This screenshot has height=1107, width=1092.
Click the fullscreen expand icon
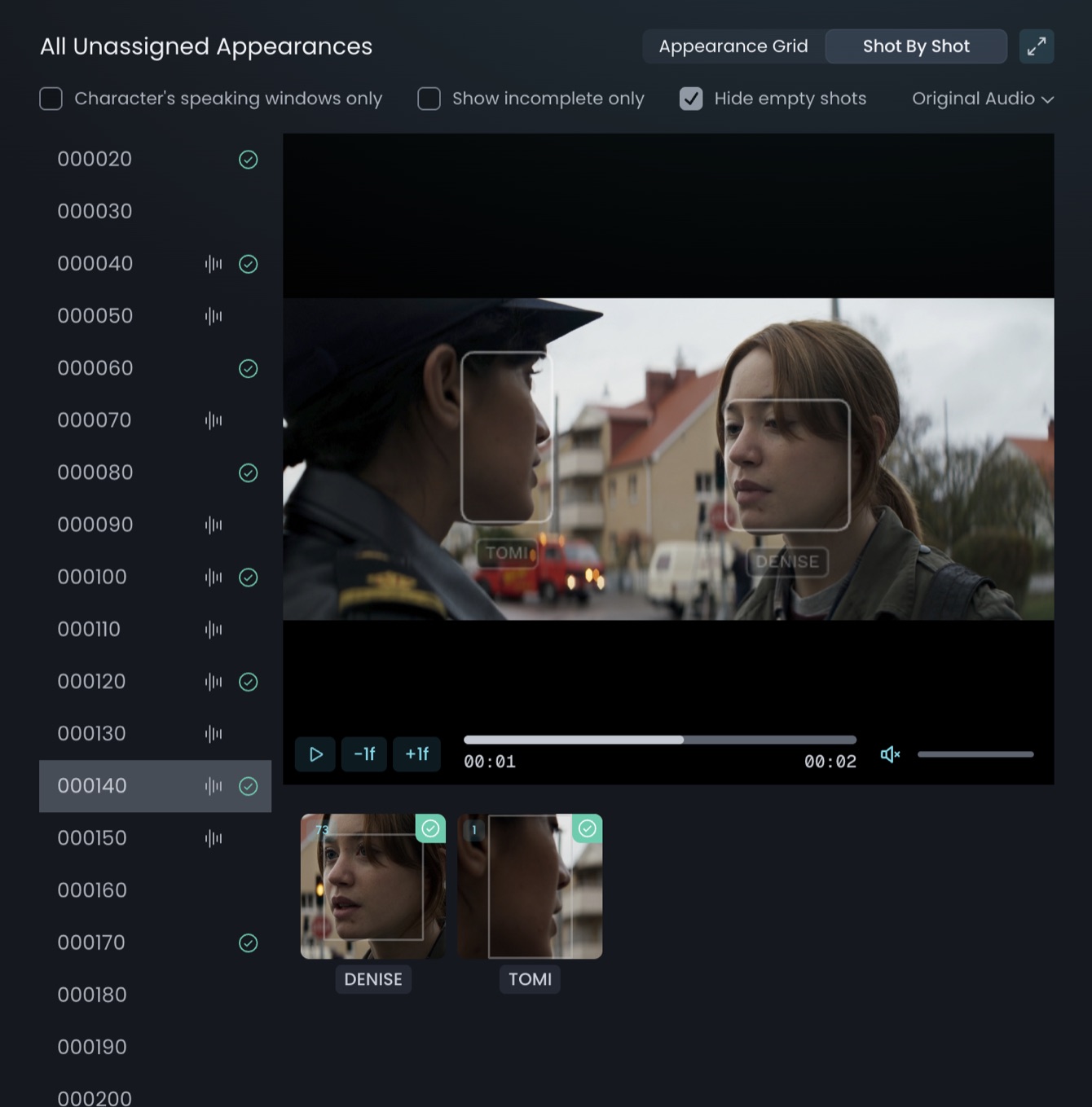1036,46
